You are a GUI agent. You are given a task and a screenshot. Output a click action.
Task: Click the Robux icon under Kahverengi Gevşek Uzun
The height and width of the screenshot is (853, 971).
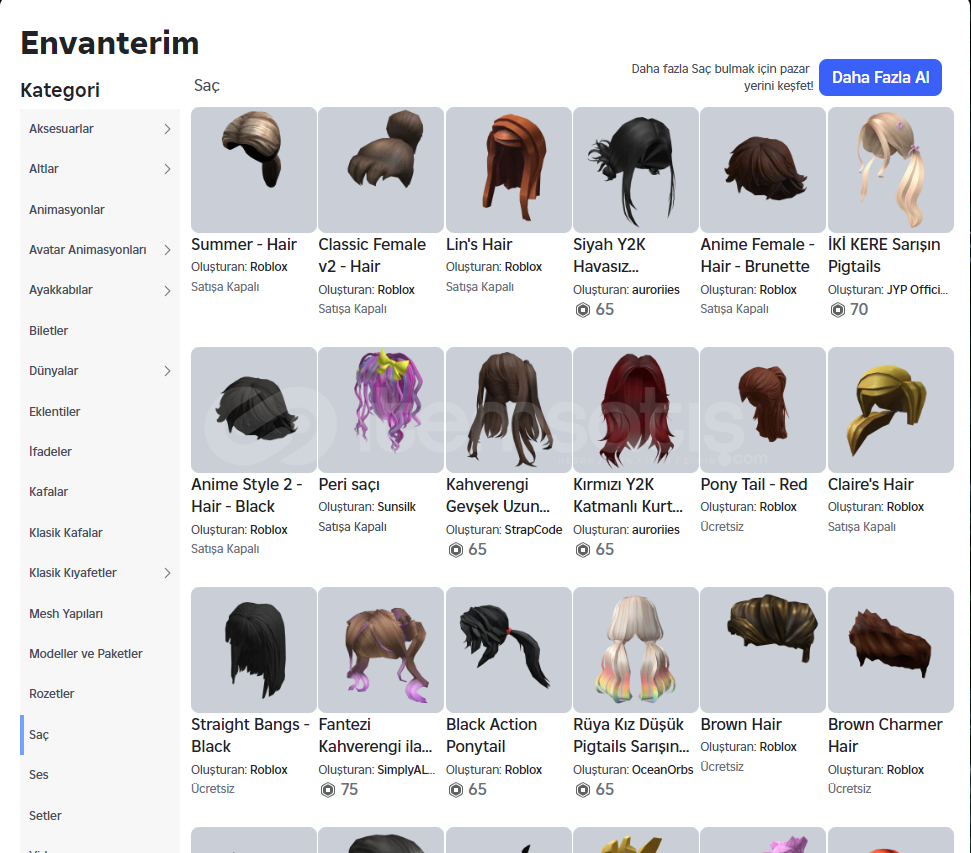(x=456, y=549)
